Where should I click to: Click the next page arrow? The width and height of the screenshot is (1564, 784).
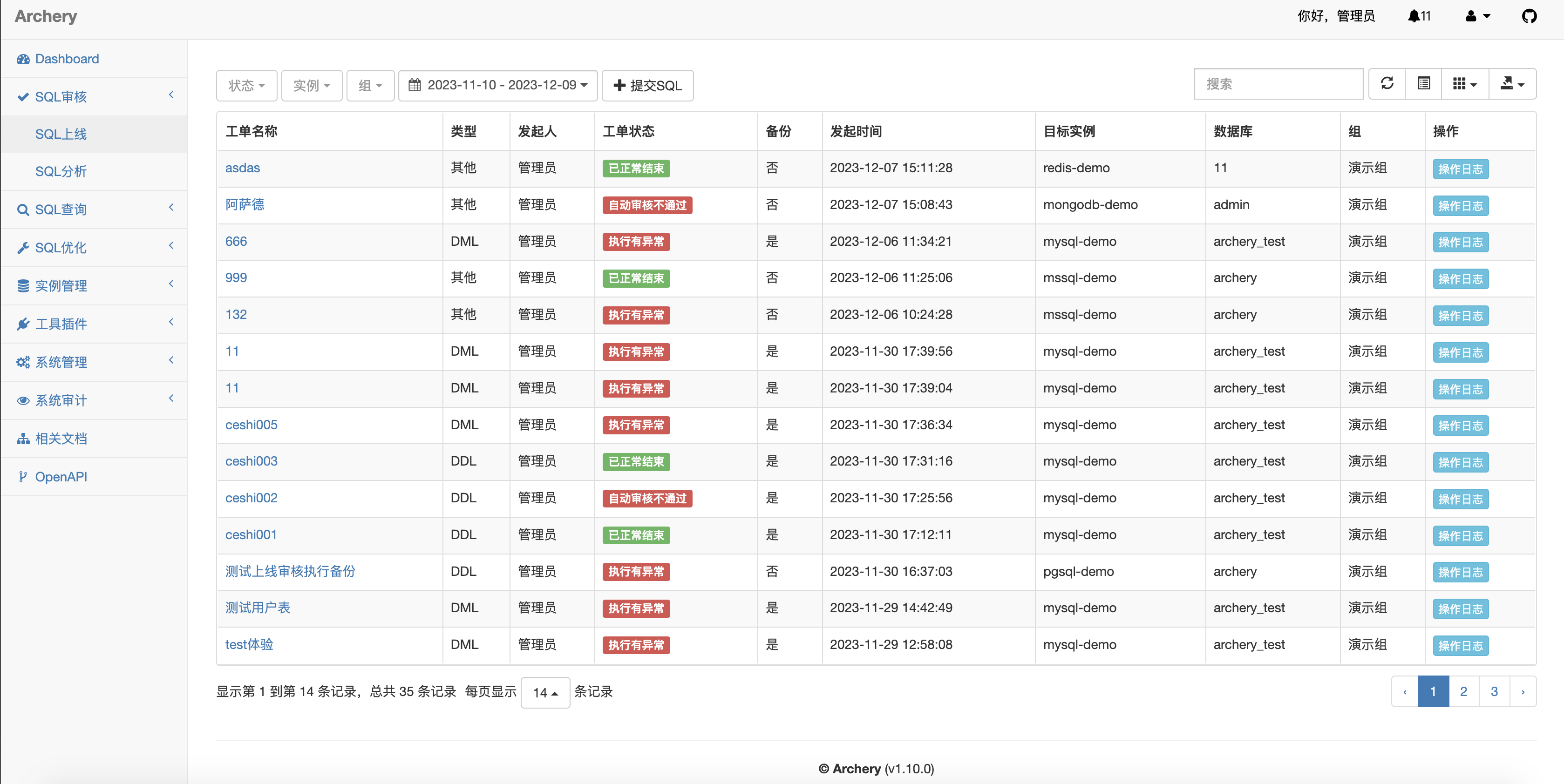[1523, 692]
